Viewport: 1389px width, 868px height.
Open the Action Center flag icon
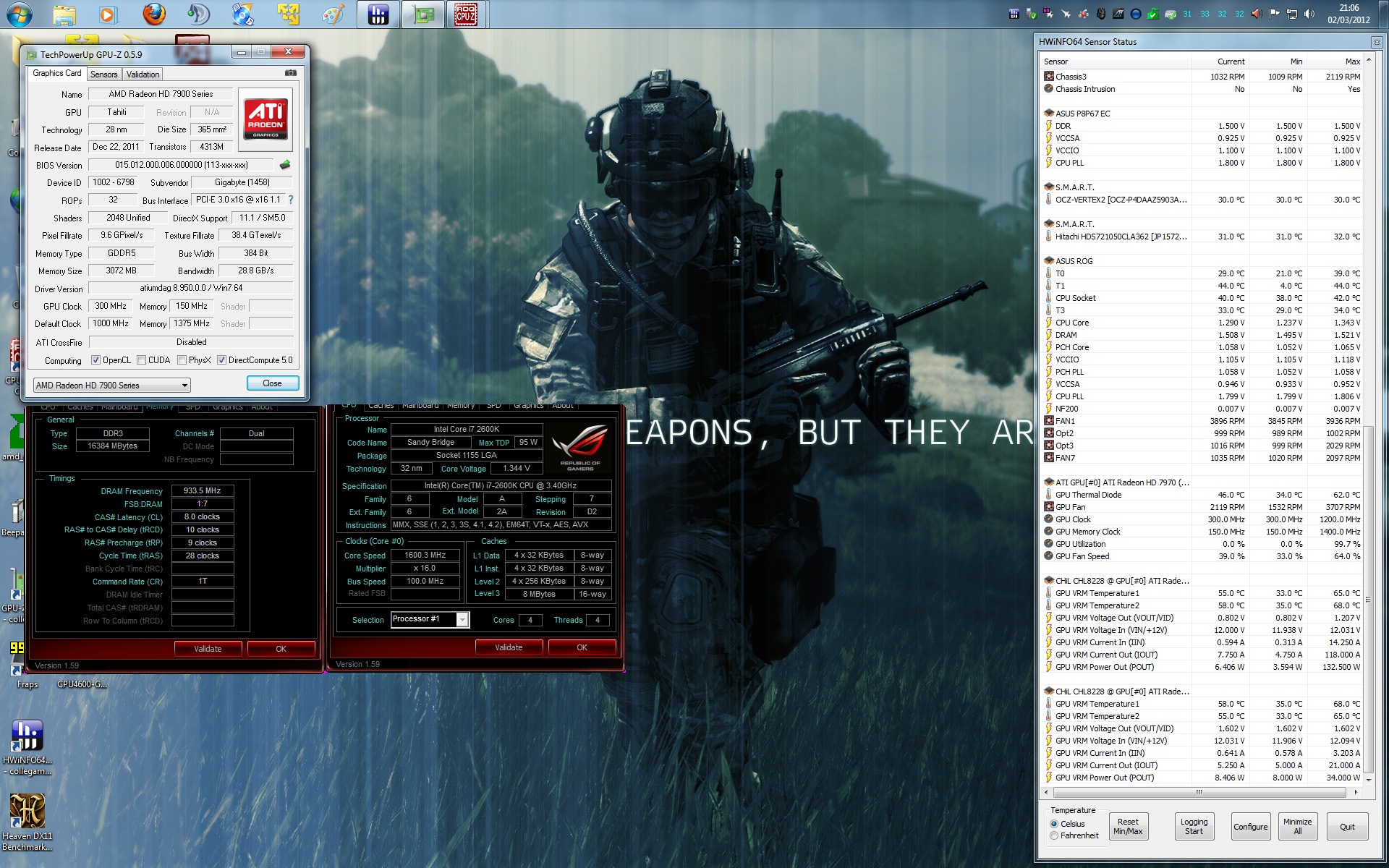tap(1275, 14)
